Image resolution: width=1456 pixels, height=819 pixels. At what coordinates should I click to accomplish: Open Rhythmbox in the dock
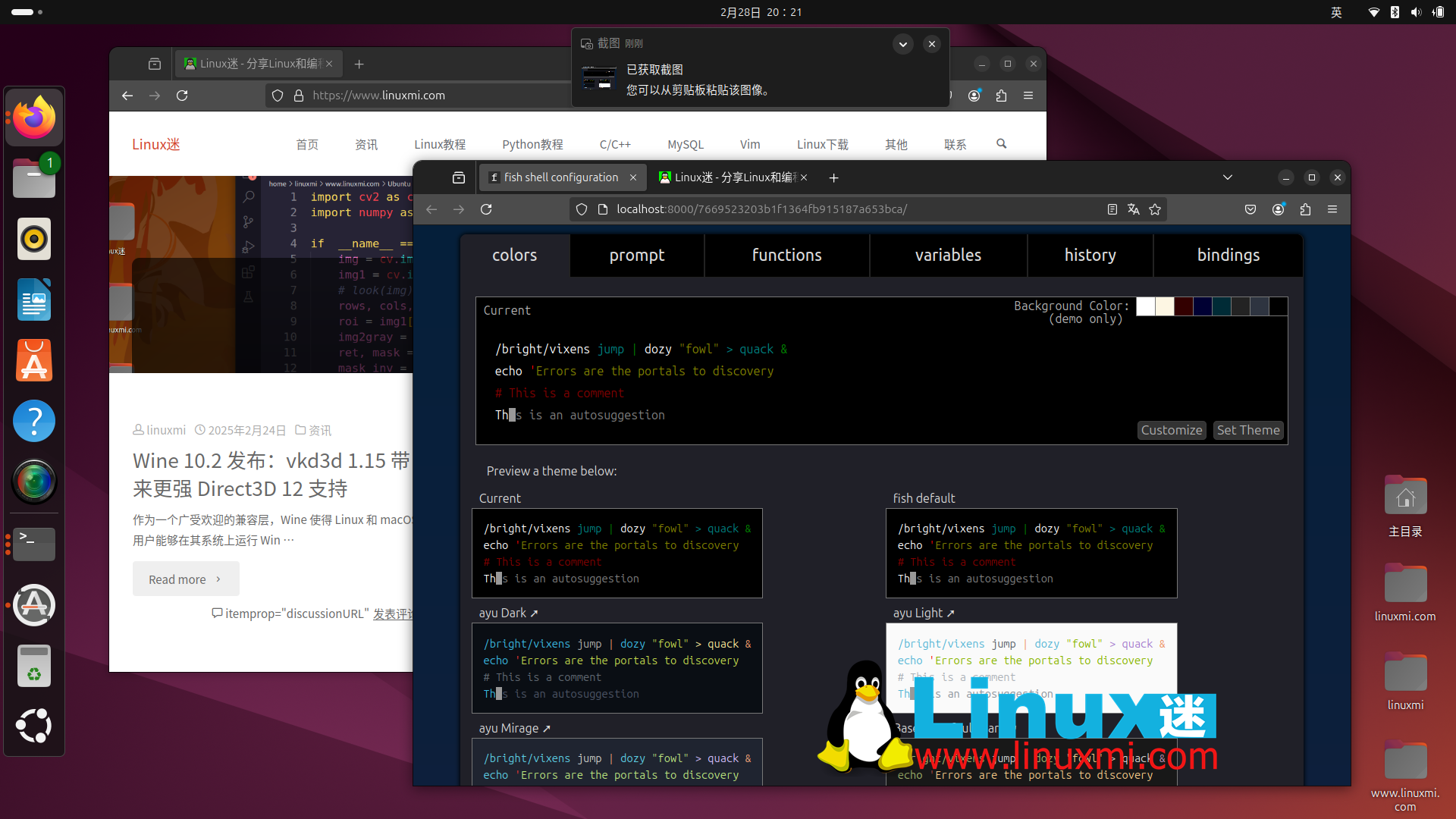tap(34, 239)
